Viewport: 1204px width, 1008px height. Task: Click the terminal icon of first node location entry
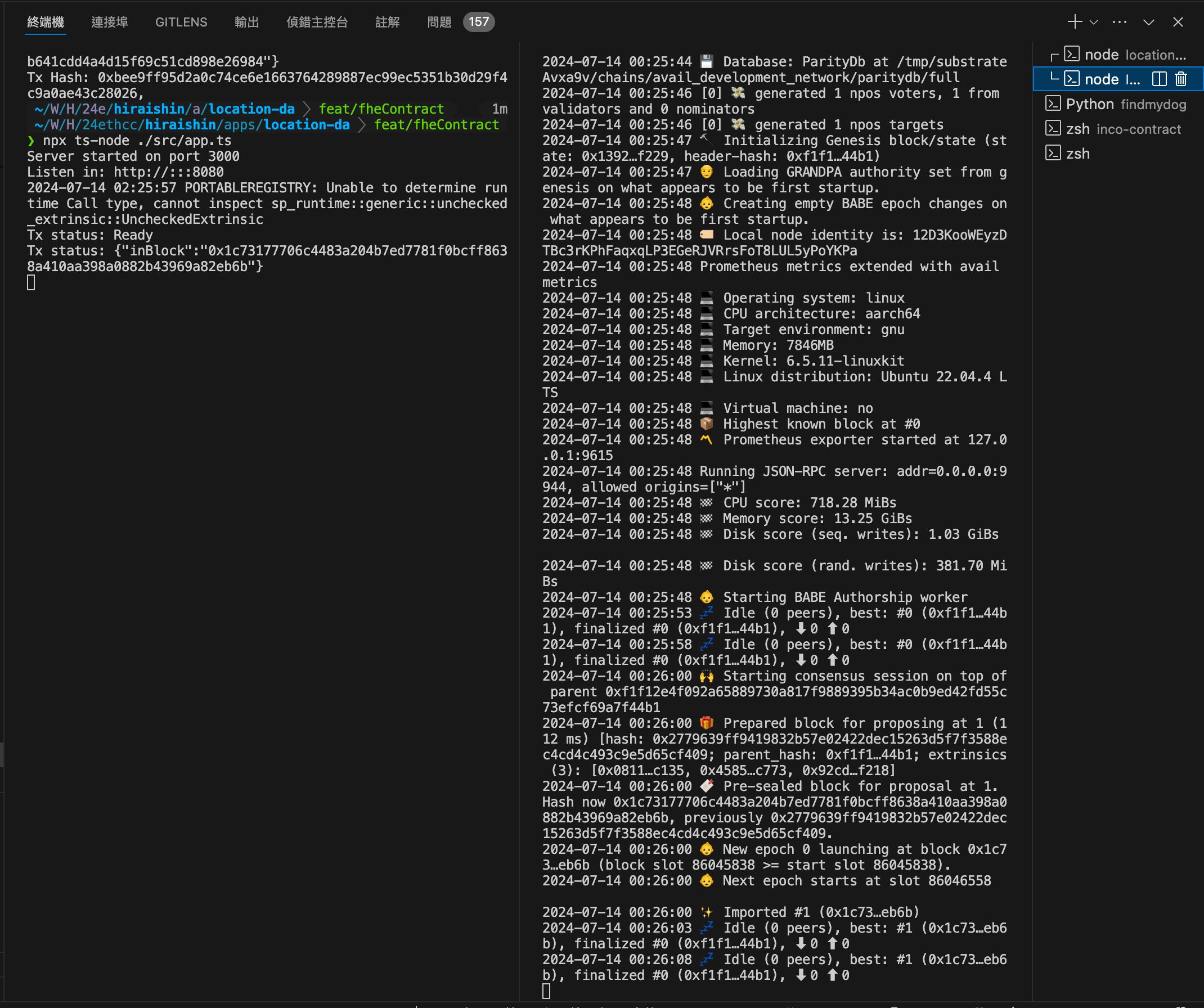point(1072,55)
